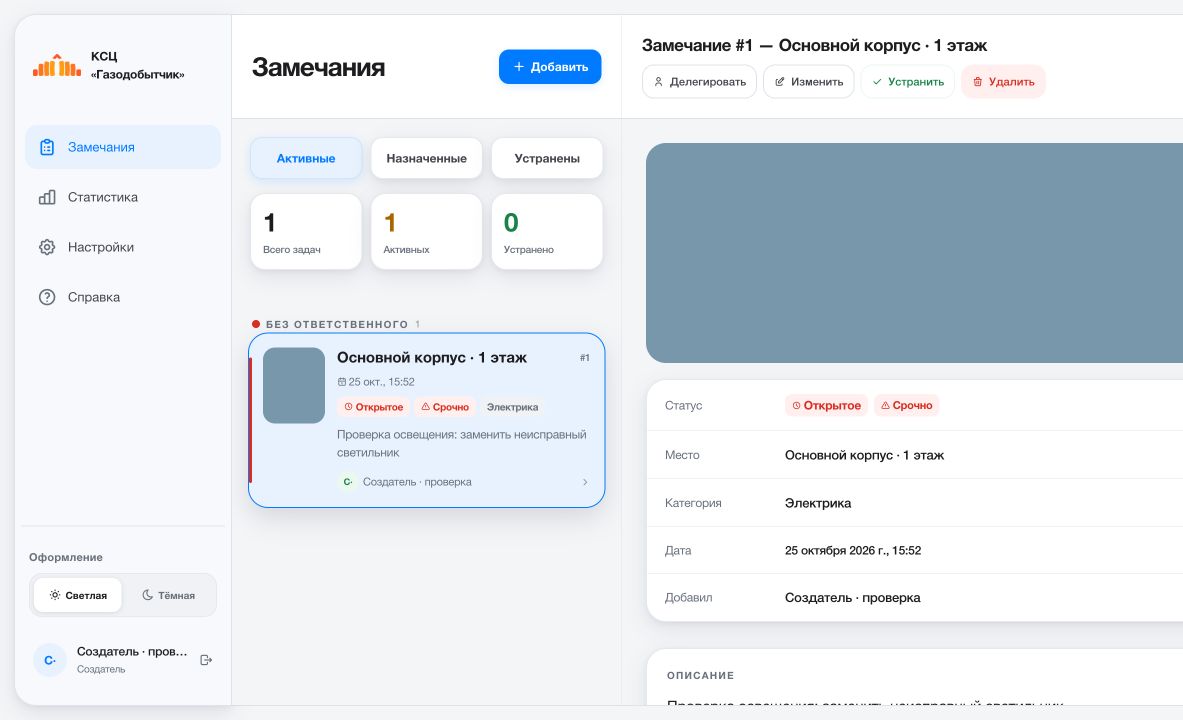
Task: Click the large photo preview in the detail panel
Action: click(x=914, y=253)
